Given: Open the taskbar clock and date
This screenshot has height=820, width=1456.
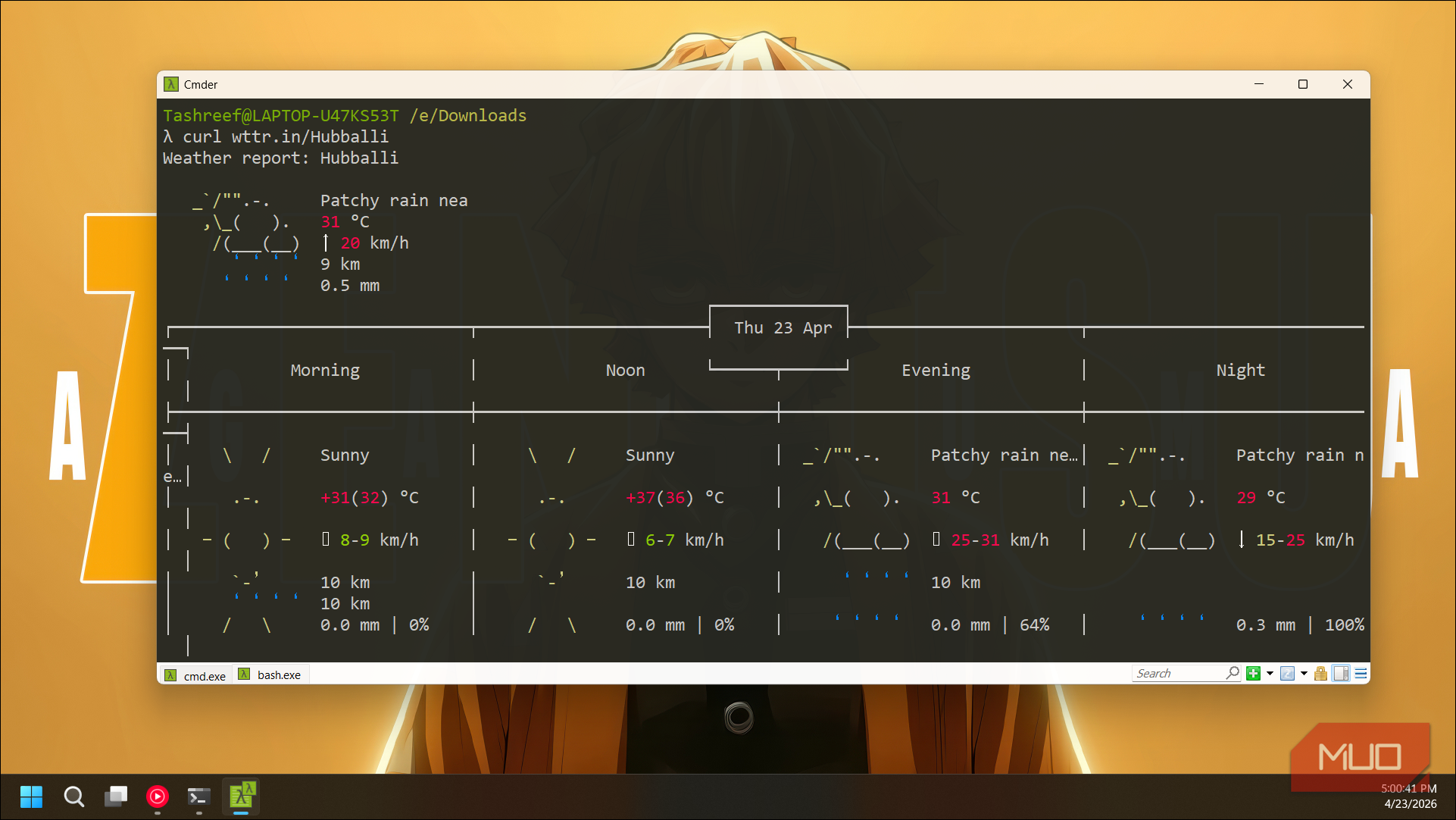Looking at the screenshot, I should (x=1409, y=797).
